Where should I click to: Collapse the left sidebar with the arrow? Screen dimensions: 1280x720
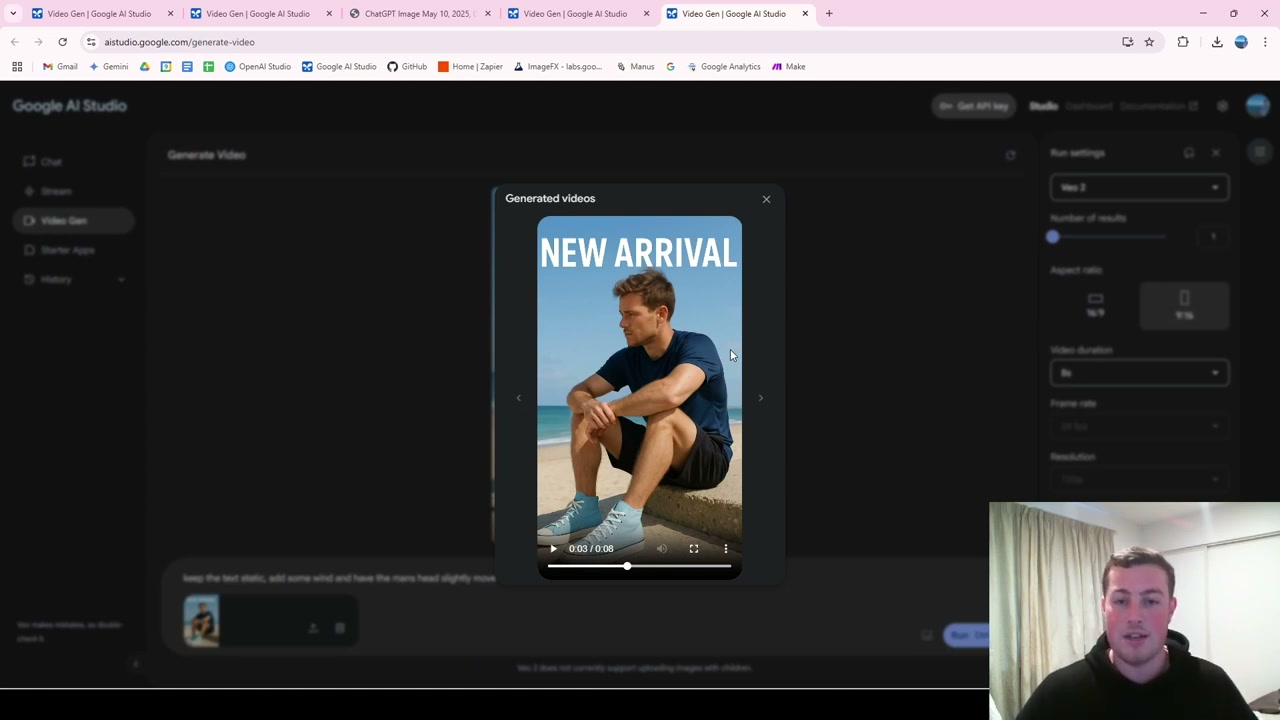point(136,663)
